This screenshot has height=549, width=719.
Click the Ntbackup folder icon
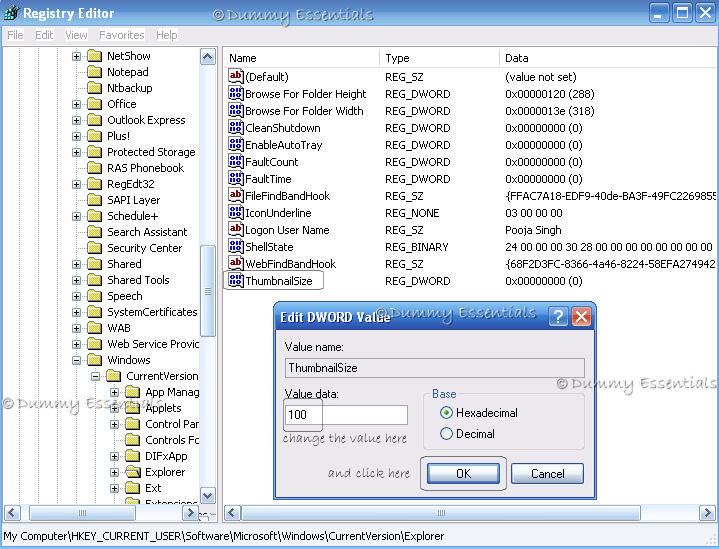[x=94, y=88]
